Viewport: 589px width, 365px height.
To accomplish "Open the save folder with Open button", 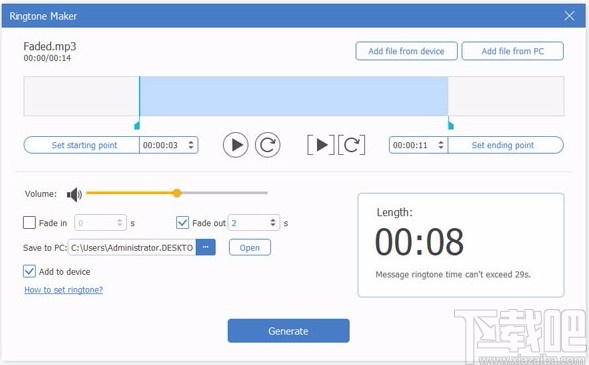I will click(x=250, y=247).
